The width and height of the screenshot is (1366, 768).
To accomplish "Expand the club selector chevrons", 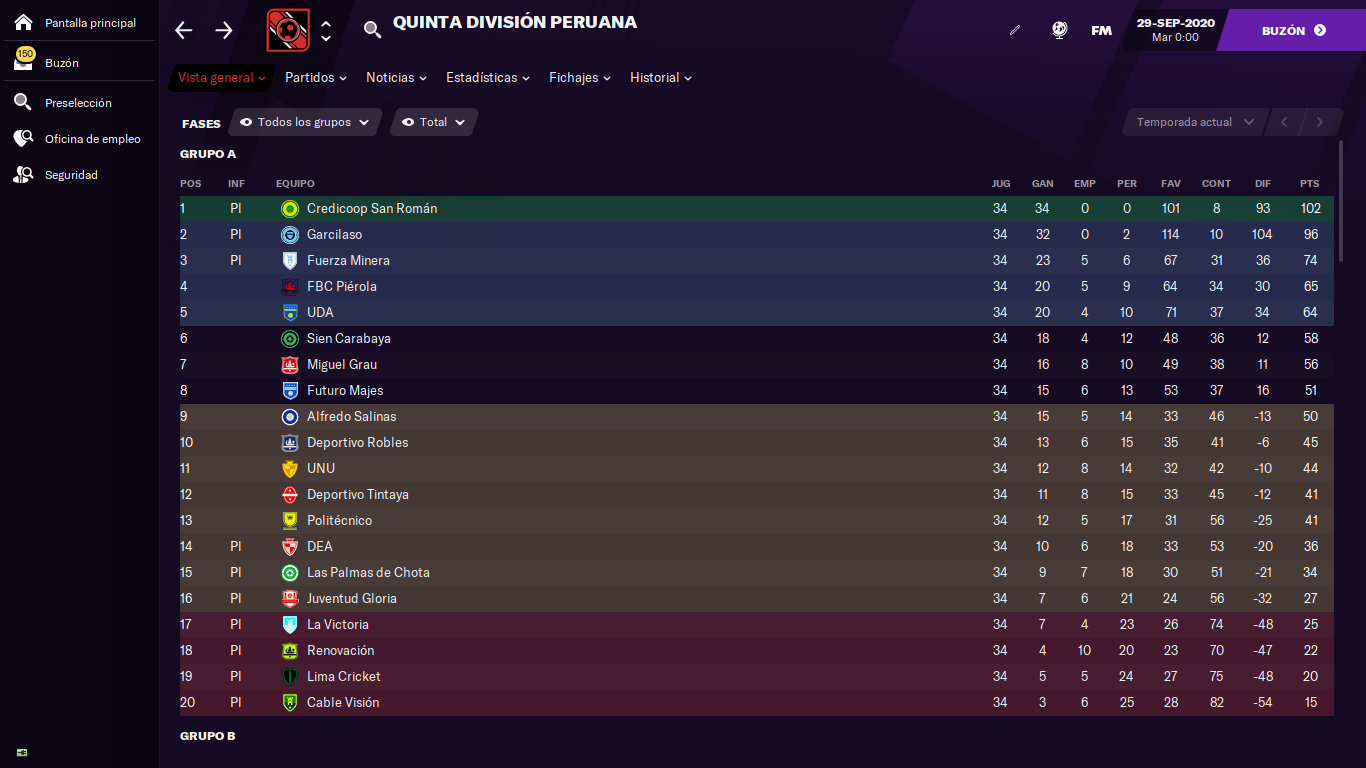I will 326,30.
